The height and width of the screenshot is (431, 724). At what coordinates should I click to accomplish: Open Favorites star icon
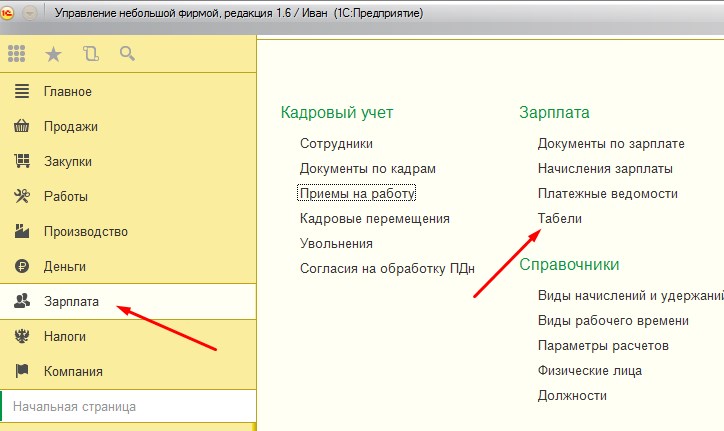tap(53, 55)
